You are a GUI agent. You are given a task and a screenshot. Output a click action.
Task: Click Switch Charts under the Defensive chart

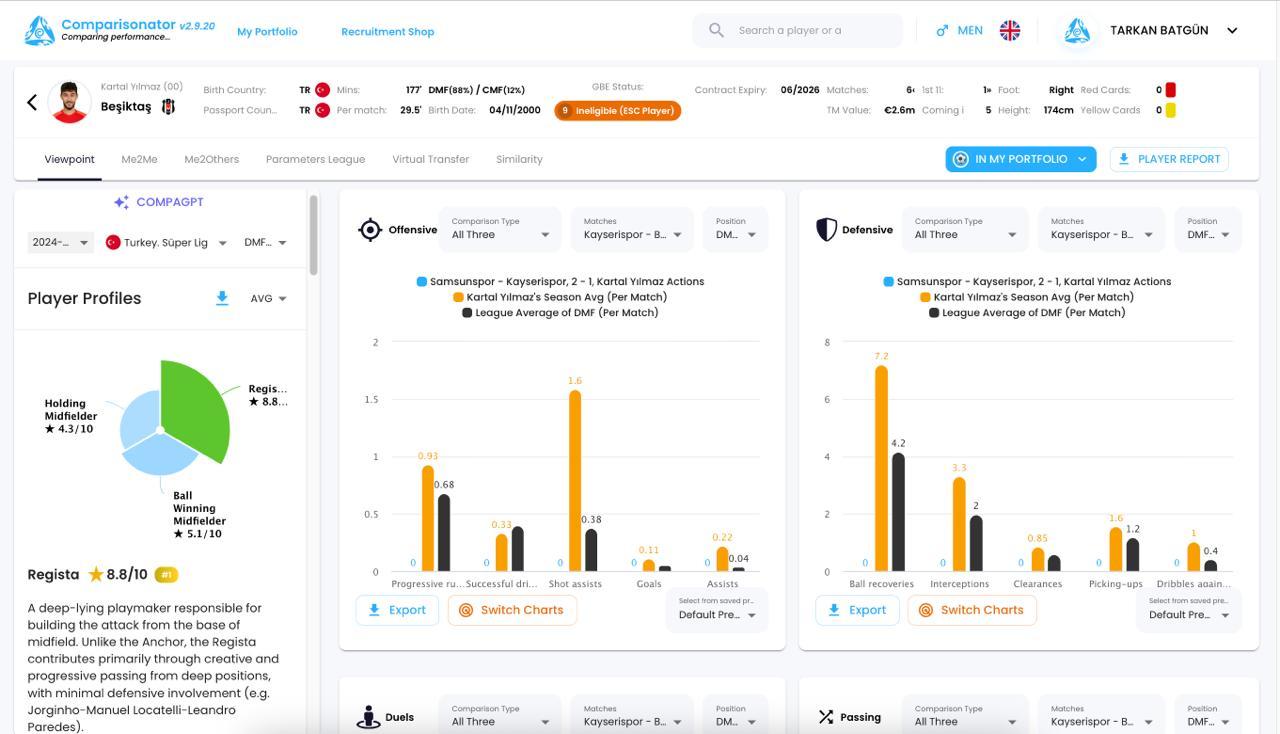pos(971,610)
